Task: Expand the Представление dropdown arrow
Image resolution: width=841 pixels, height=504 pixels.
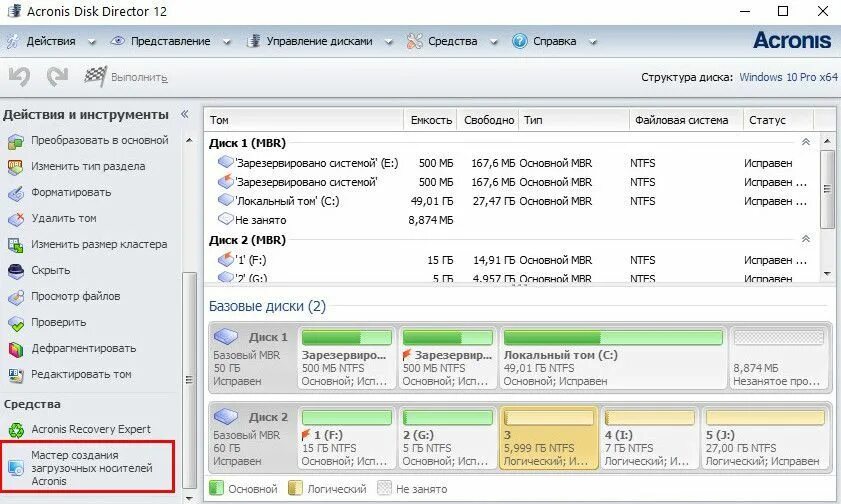Action: (x=226, y=42)
